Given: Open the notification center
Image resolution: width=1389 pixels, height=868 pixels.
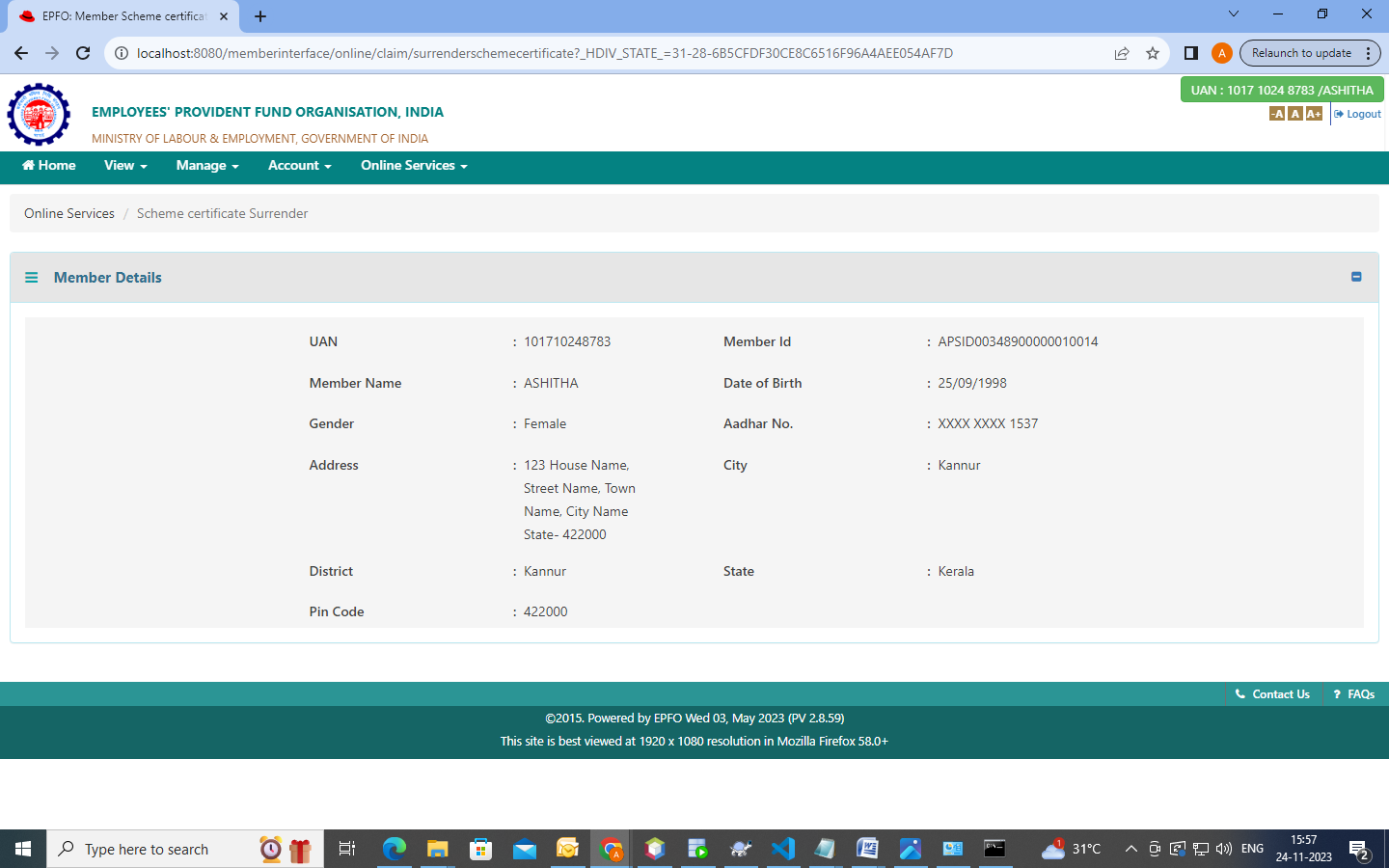Looking at the screenshot, I should (x=1360, y=850).
